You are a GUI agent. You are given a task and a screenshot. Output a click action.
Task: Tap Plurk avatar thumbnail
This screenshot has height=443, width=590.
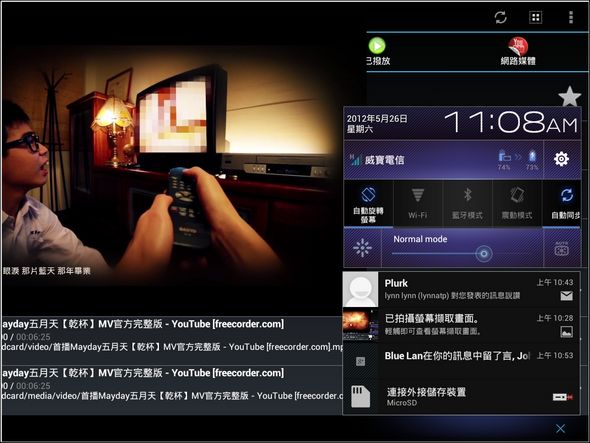coord(360,289)
